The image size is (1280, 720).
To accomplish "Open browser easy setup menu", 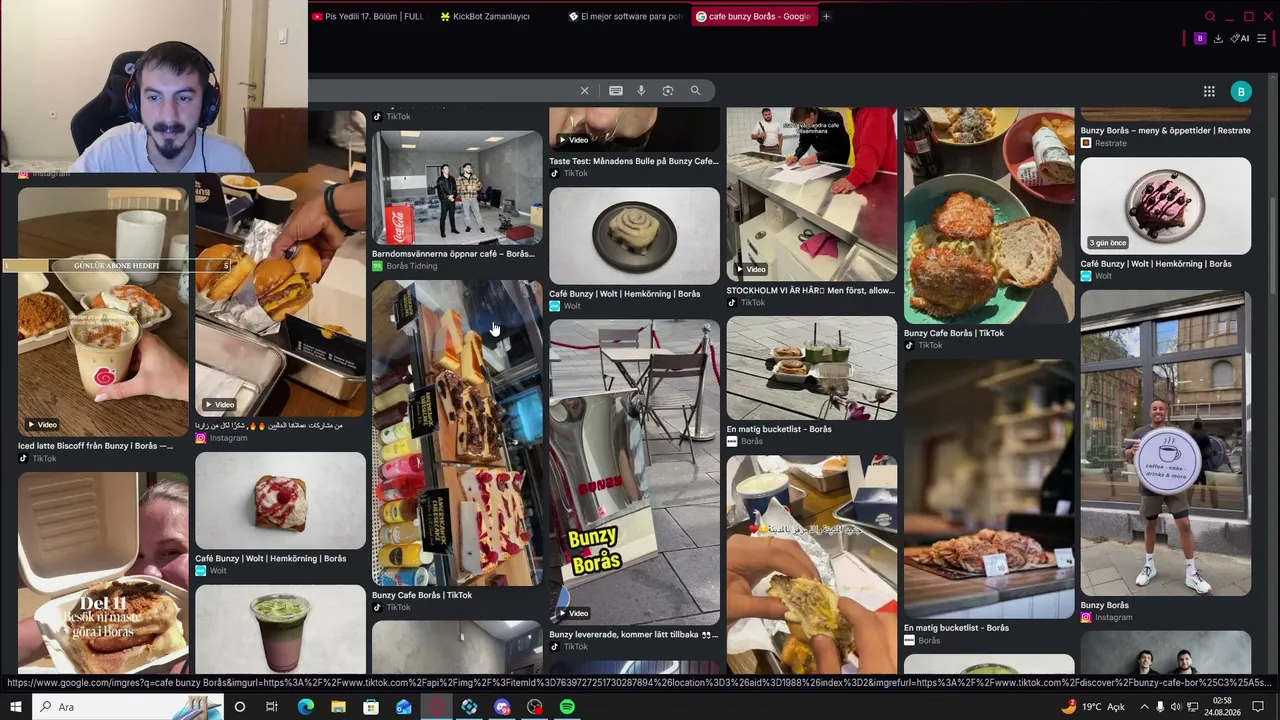I will 1262,38.
